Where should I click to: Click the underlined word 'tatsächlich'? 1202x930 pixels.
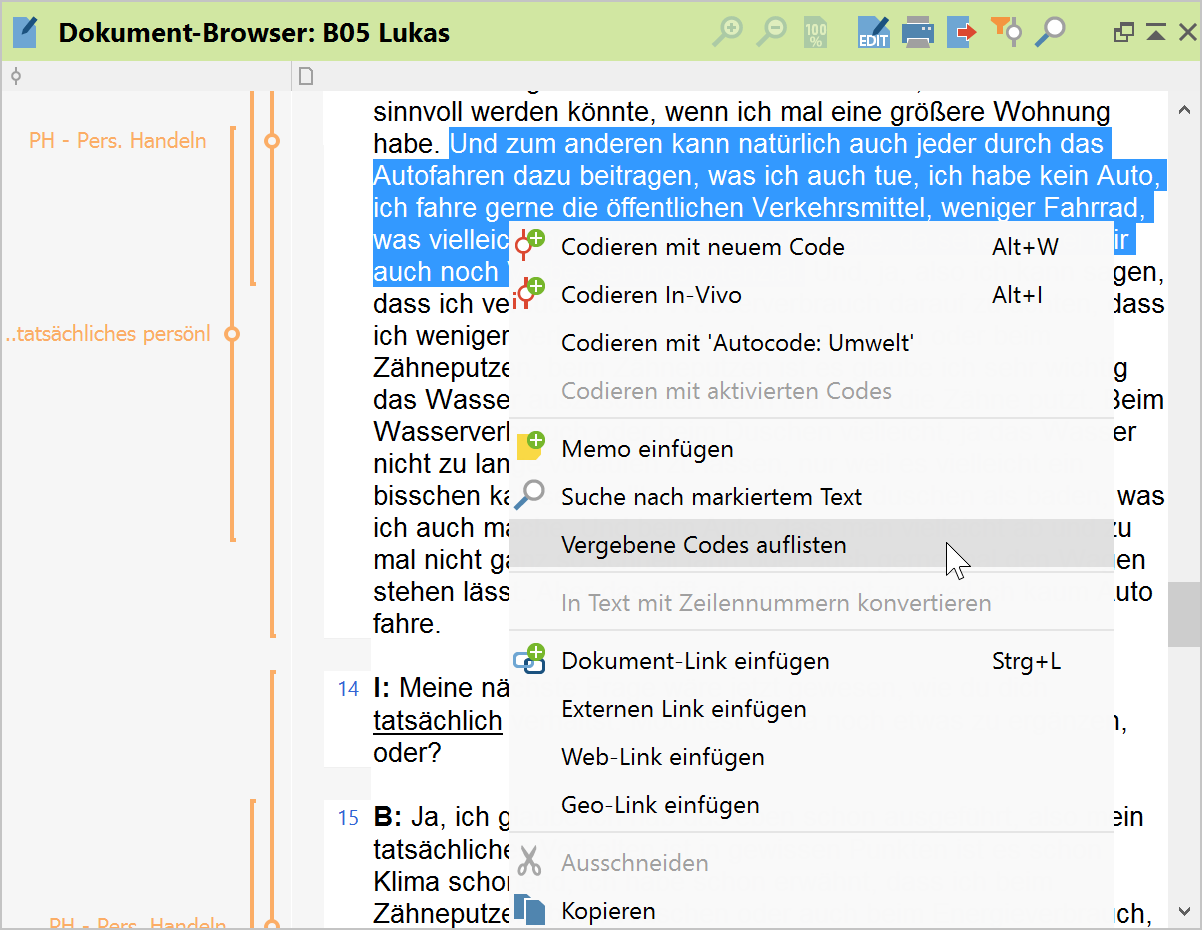point(437,721)
